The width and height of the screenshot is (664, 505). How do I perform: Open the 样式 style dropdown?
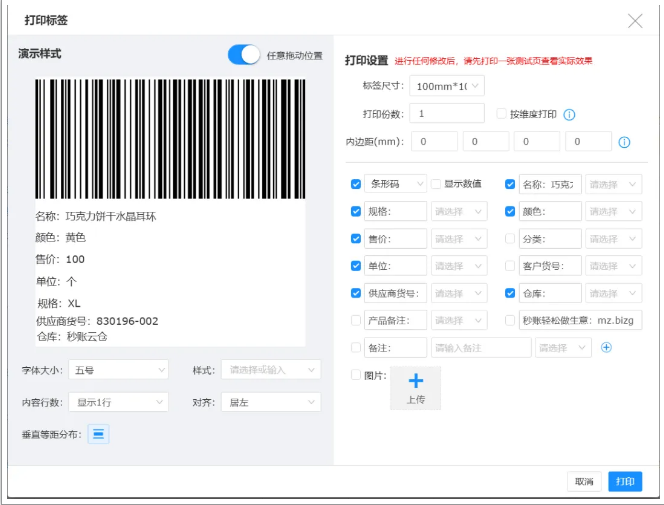coord(271,370)
